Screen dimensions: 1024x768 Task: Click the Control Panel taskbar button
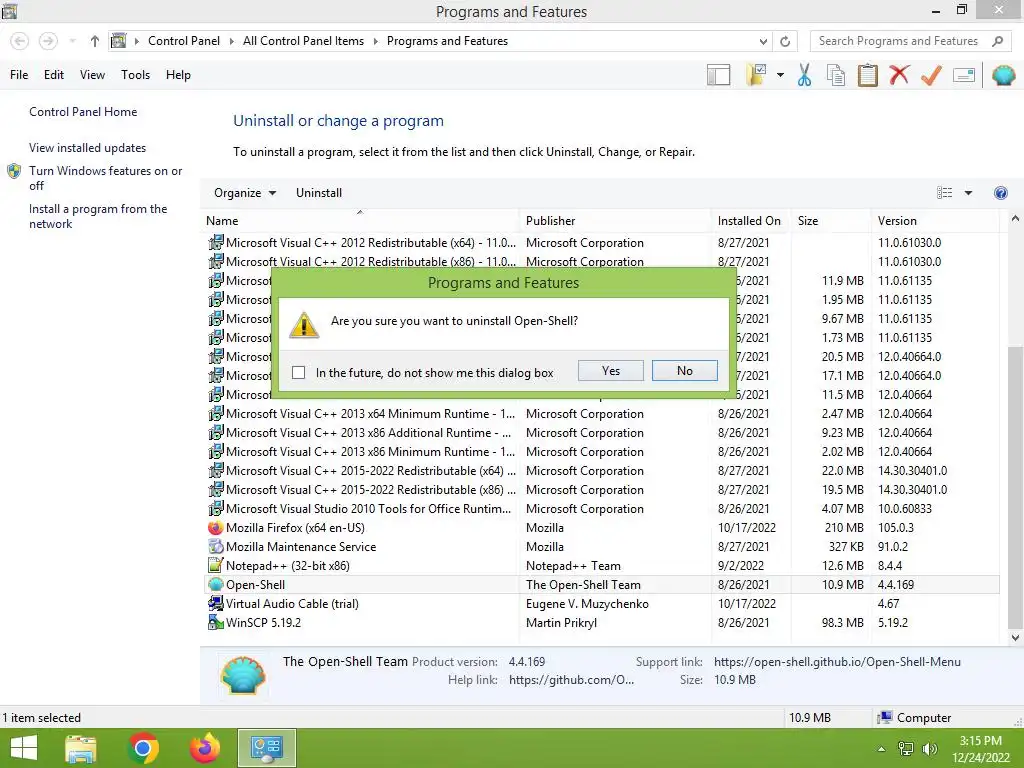(x=267, y=748)
